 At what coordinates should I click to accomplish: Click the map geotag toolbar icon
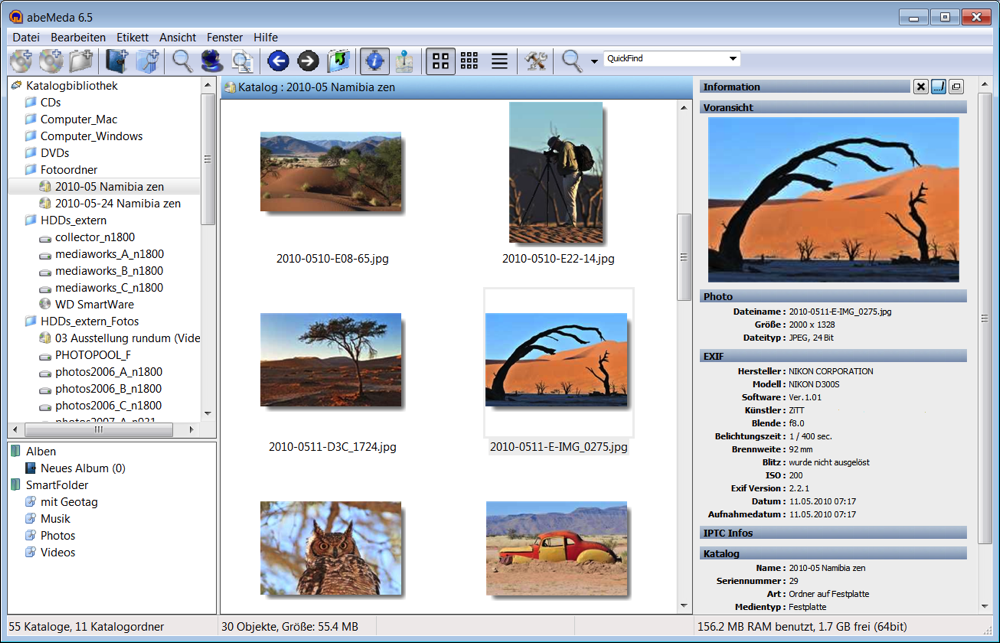404,61
